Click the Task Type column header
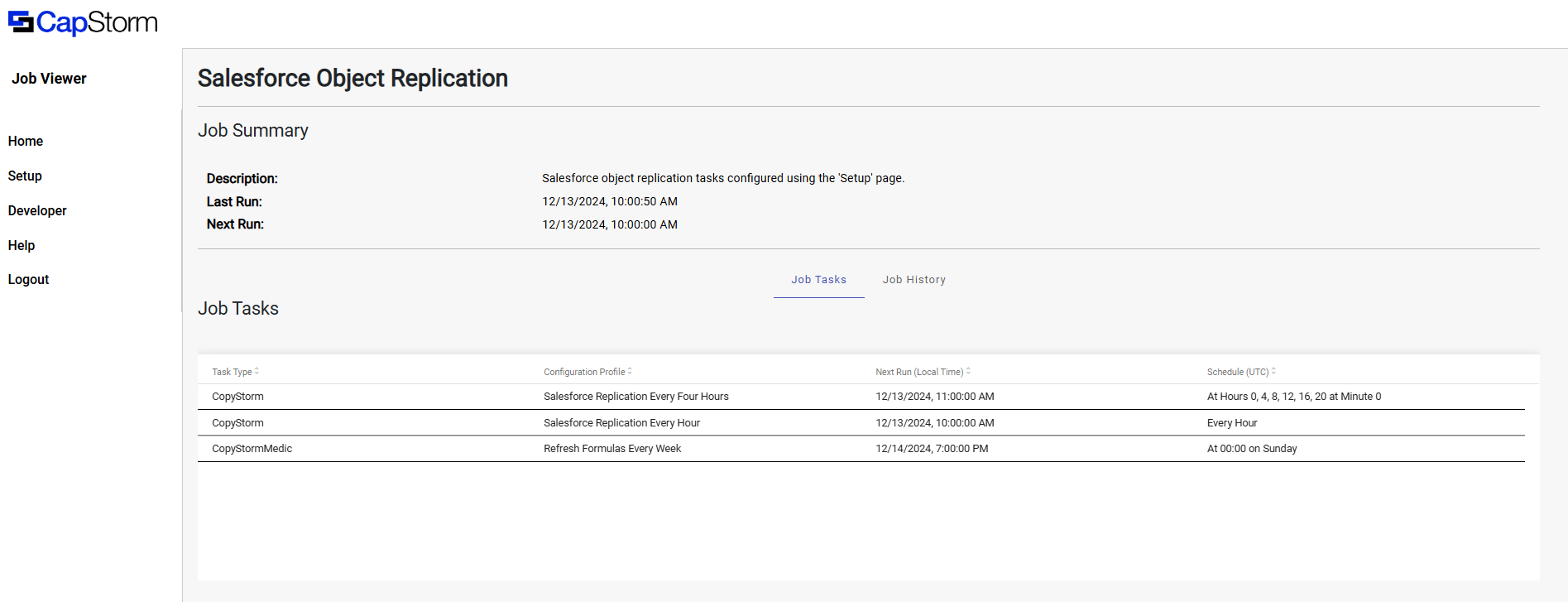The width and height of the screenshot is (1568, 602). 232,372
